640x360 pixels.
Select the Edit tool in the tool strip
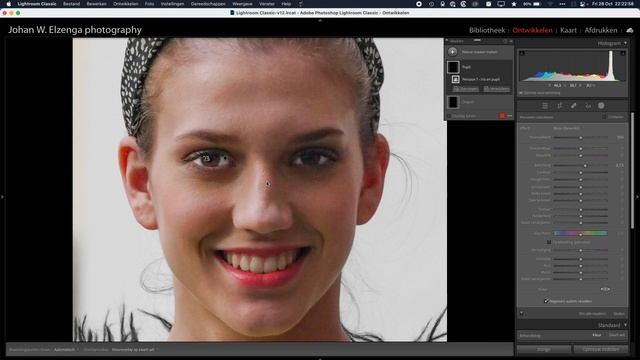pos(545,106)
